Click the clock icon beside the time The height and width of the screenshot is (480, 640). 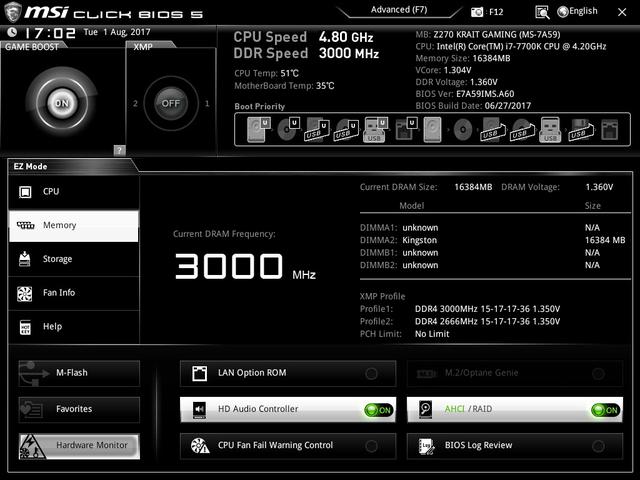click(x=12, y=32)
